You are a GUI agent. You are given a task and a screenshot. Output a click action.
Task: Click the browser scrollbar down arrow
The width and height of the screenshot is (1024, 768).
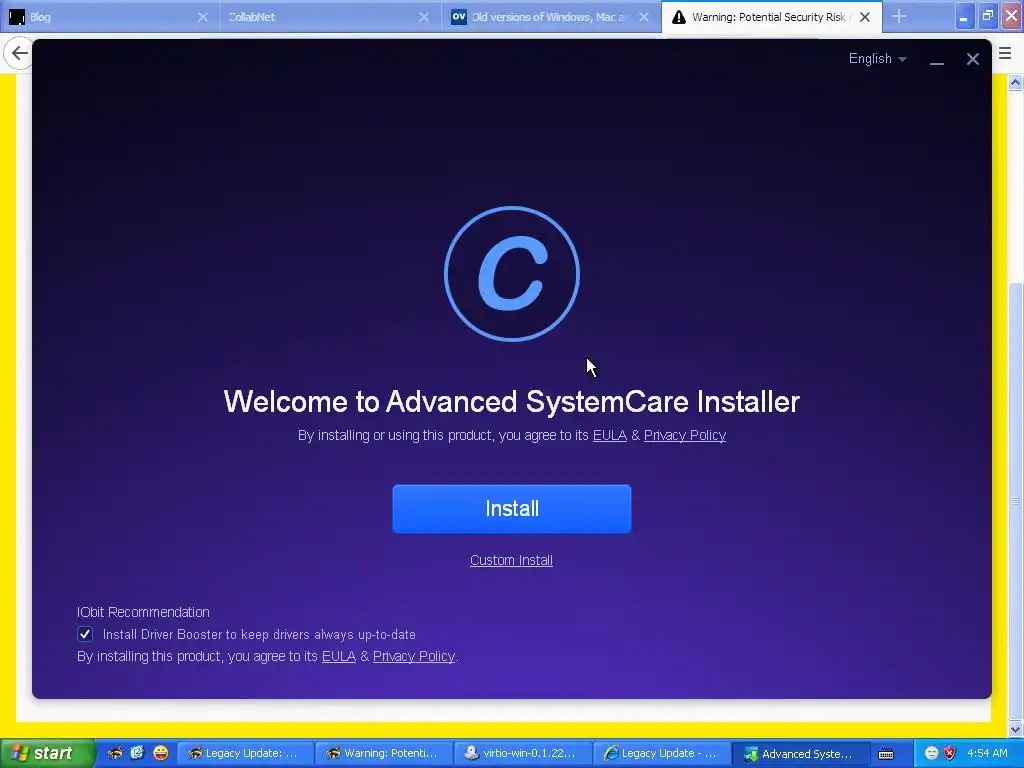pyautogui.click(x=1015, y=729)
